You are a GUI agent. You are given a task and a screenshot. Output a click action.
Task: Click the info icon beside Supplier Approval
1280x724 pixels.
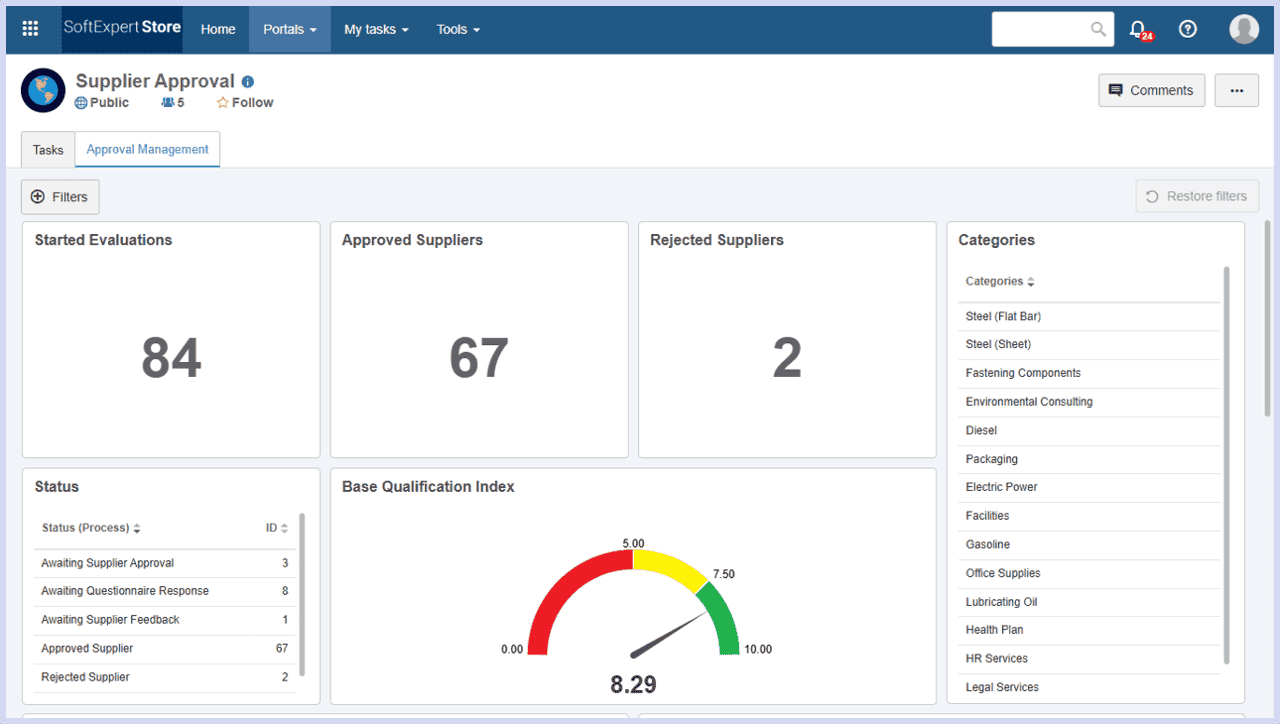pos(248,82)
